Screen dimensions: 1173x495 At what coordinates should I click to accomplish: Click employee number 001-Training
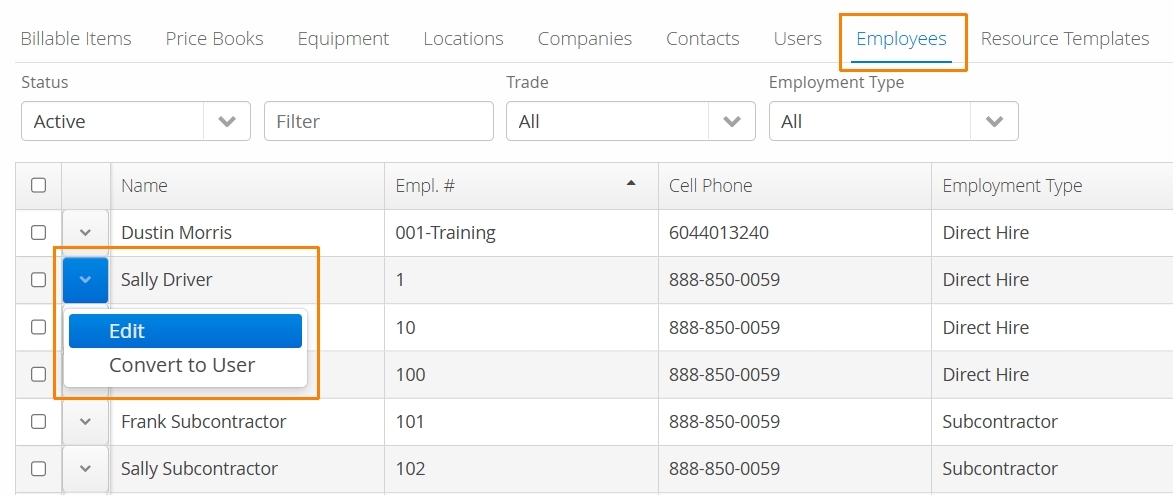click(x=446, y=233)
